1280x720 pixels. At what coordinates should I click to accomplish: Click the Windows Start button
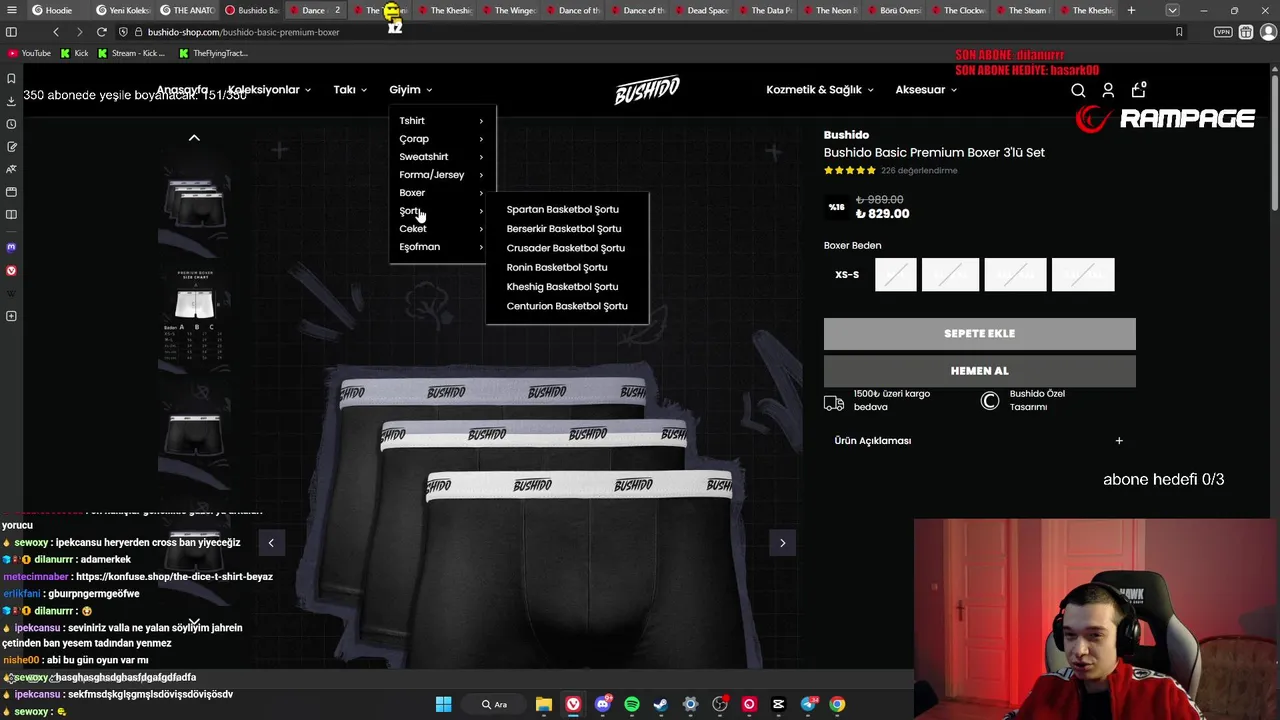pyautogui.click(x=443, y=704)
